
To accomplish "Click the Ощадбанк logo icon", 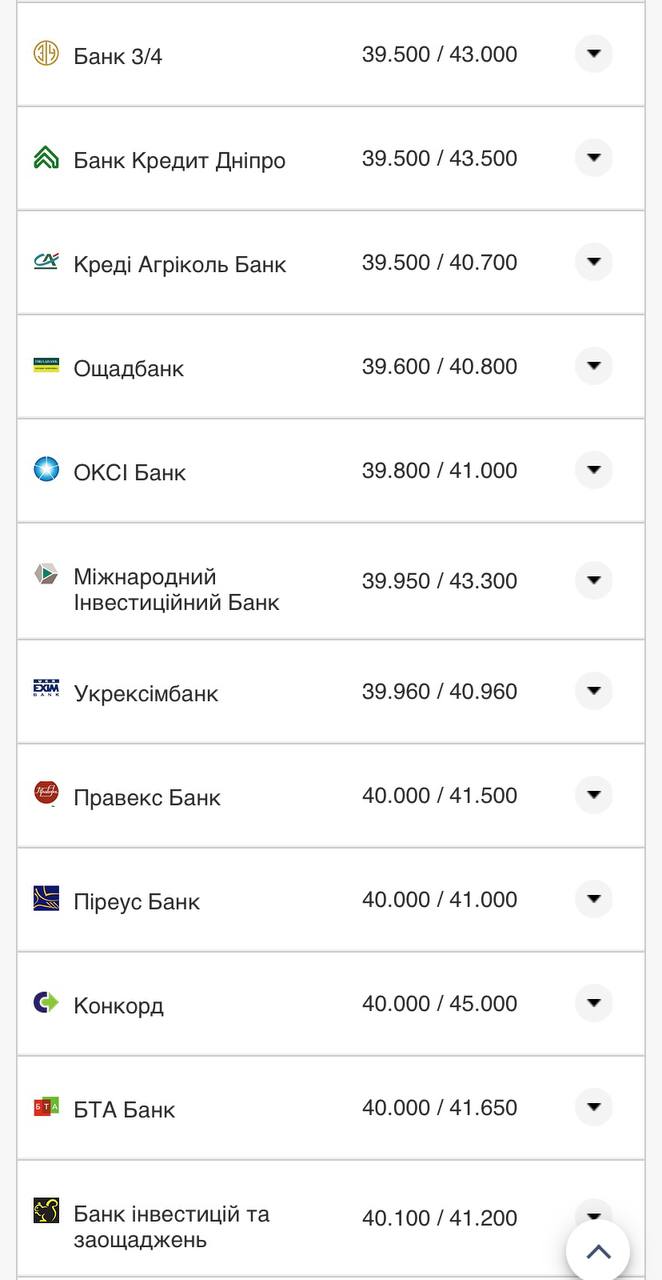I will click(44, 366).
